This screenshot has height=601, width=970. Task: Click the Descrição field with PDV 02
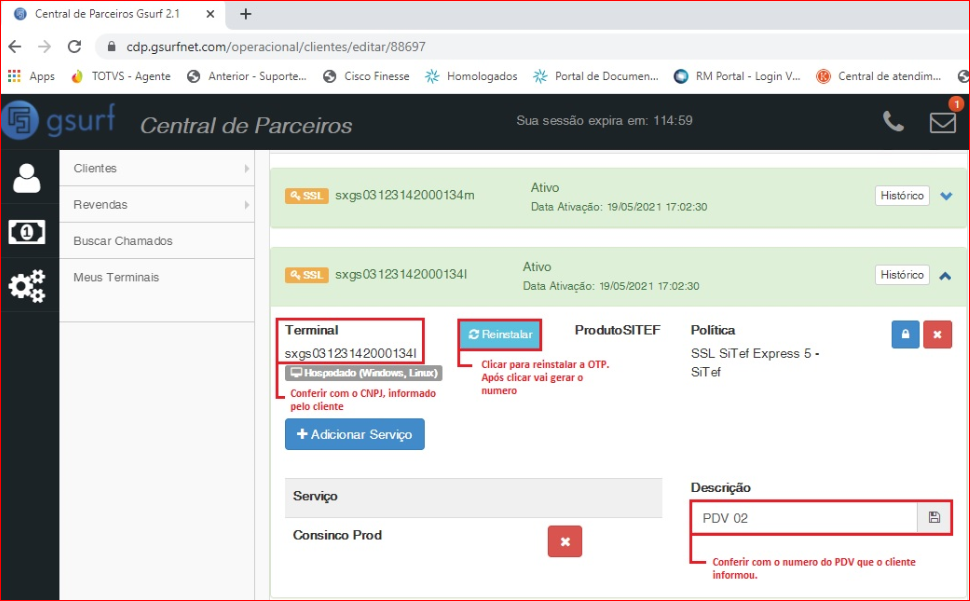(804, 518)
